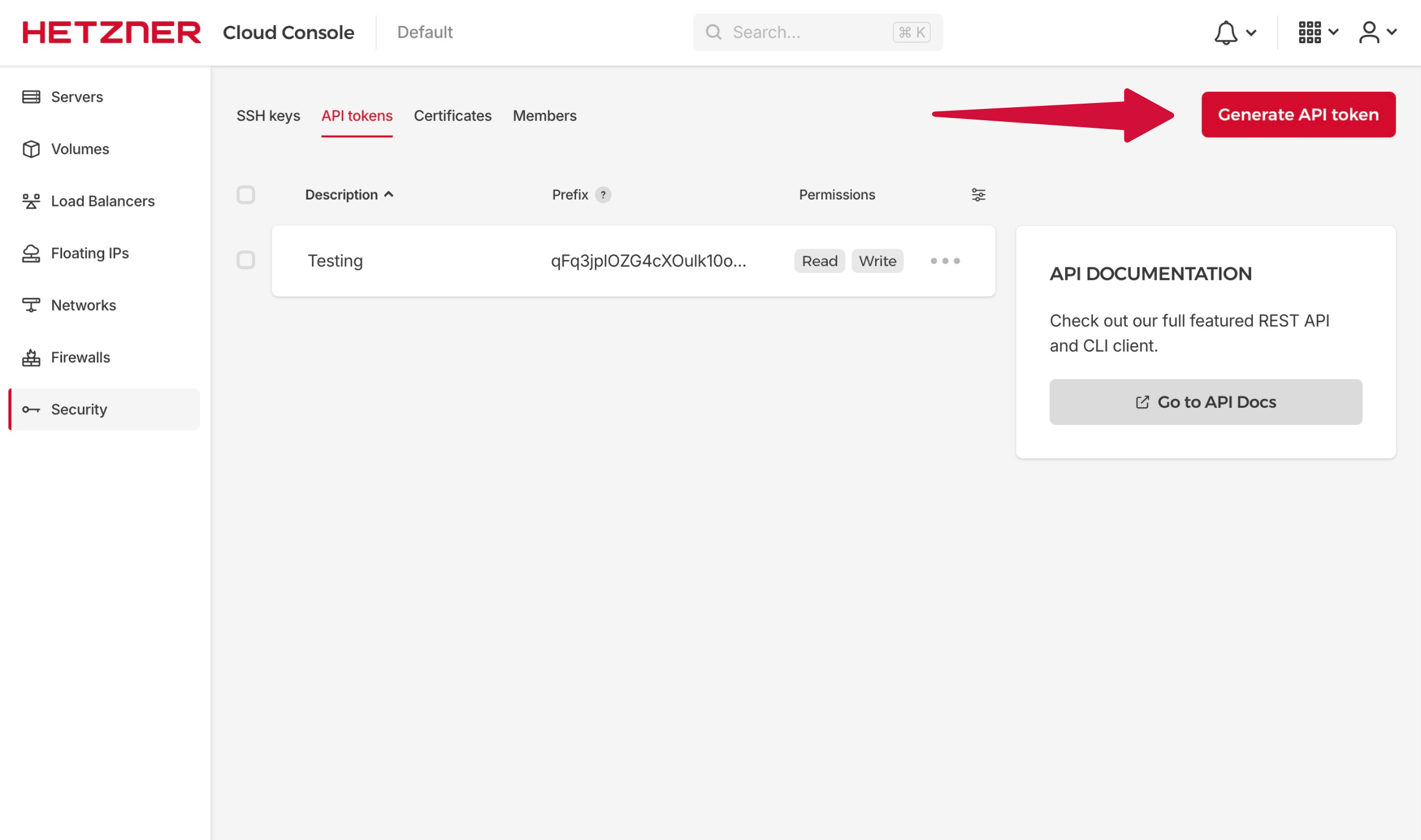Click the Load Balancers icon in sidebar
The image size is (1421, 840).
30,200
